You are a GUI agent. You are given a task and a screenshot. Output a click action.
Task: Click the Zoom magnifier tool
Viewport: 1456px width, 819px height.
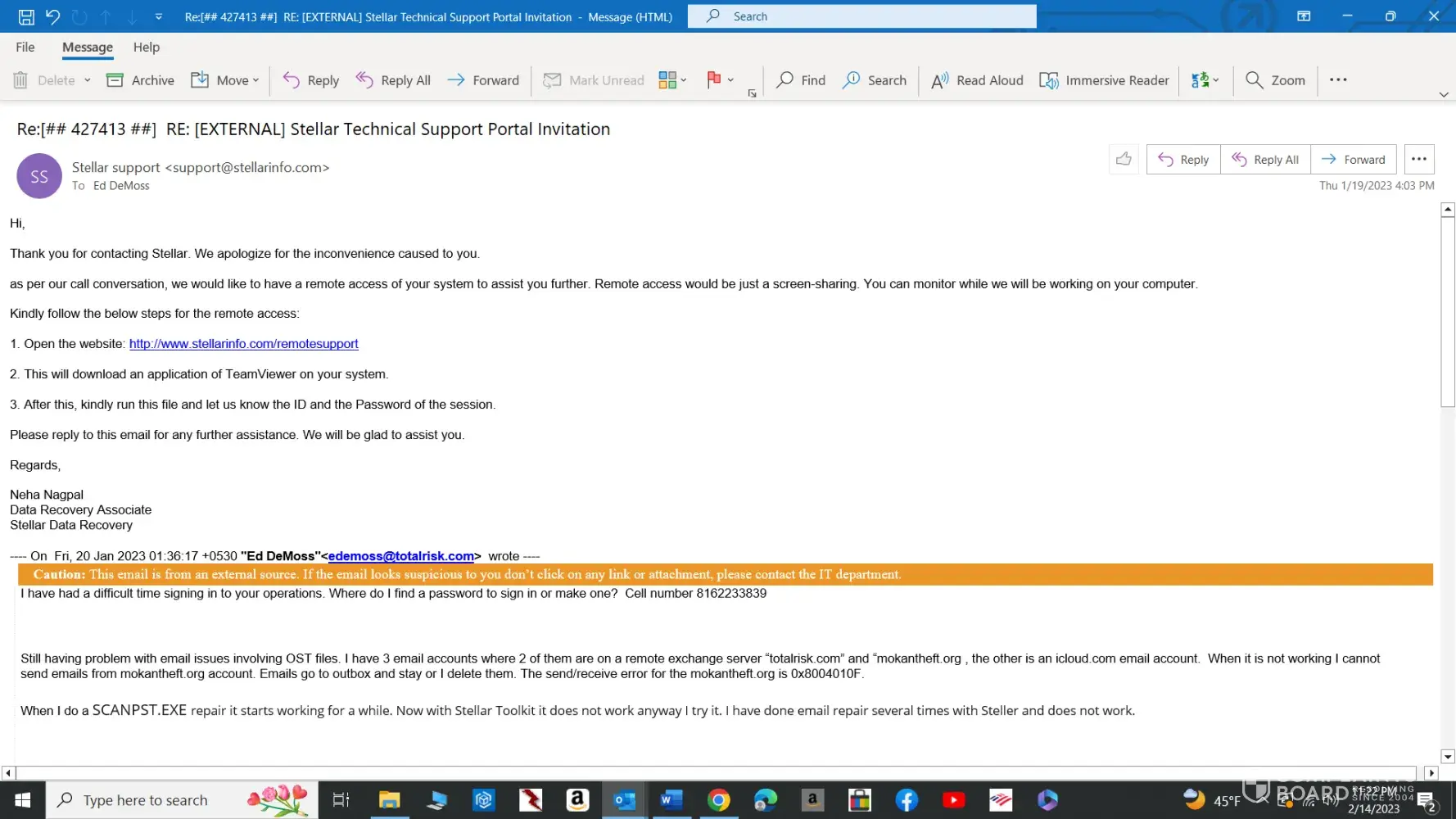coord(1275,80)
